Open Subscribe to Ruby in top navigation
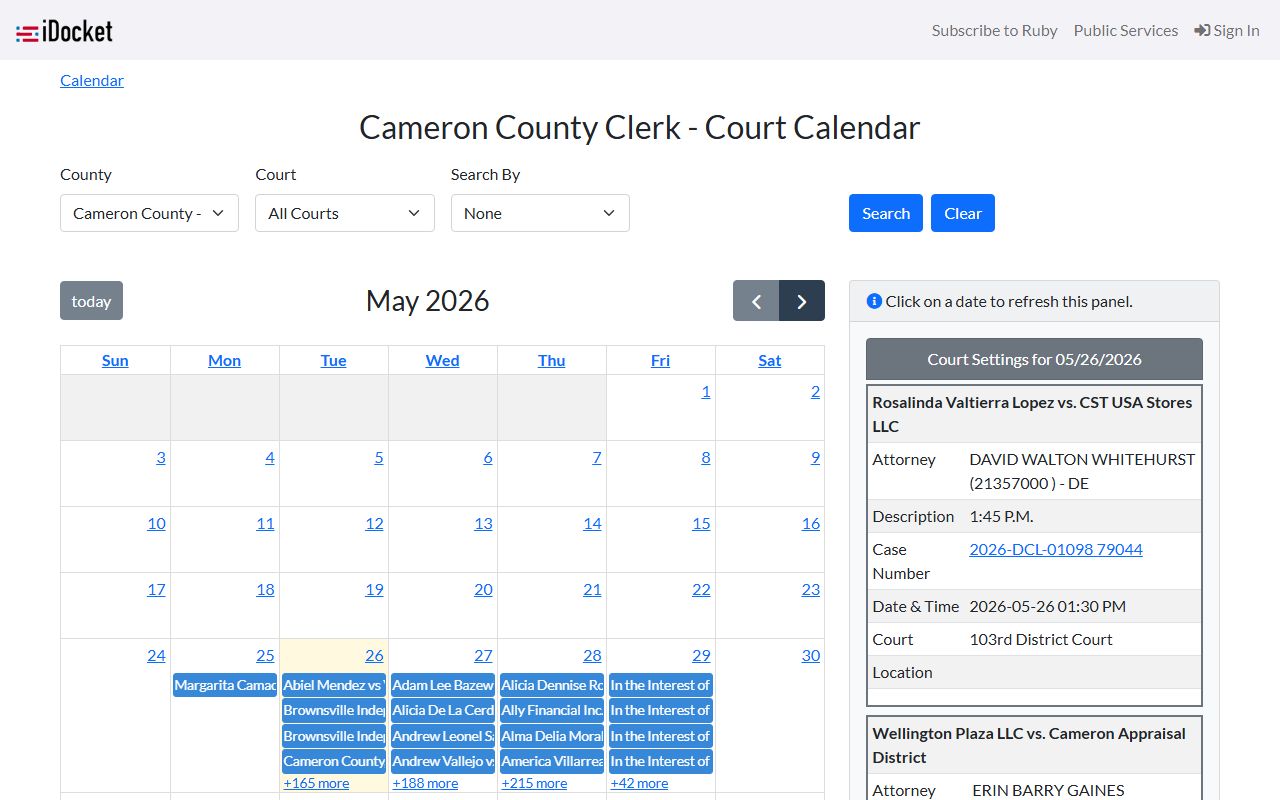The image size is (1280, 800). [x=994, y=30]
